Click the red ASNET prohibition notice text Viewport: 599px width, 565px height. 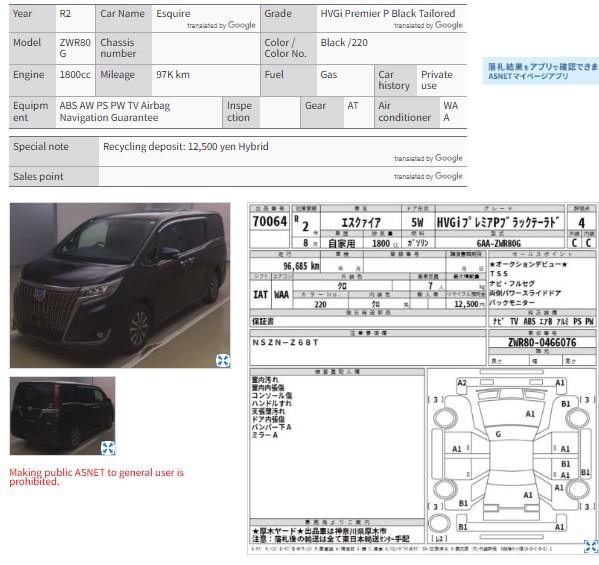coord(97,477)
